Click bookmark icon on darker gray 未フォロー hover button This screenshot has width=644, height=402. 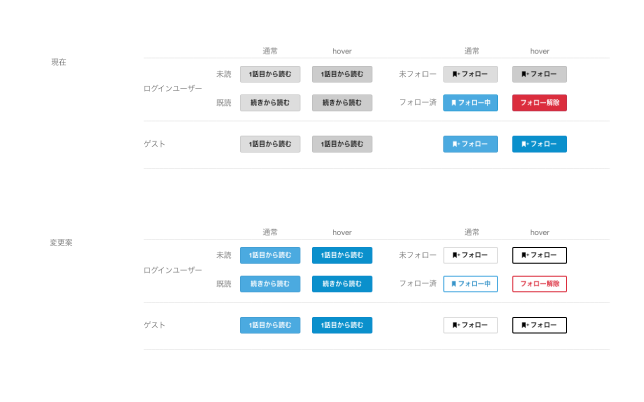click(524, 74)
